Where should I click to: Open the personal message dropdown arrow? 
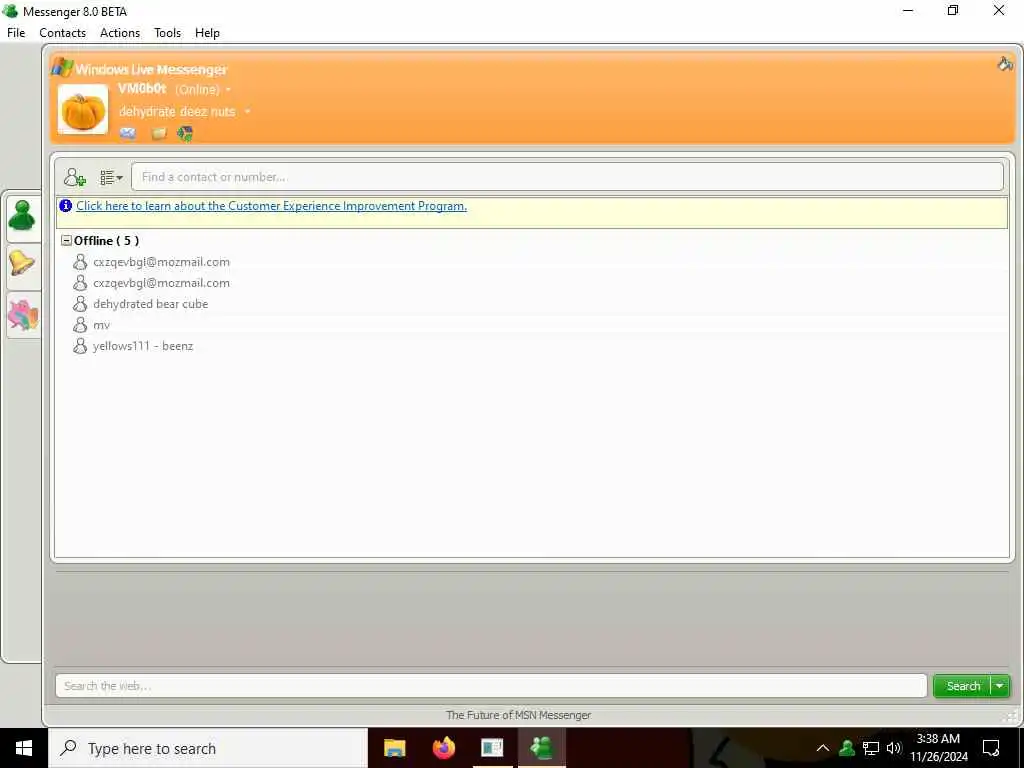click(247, 112)
